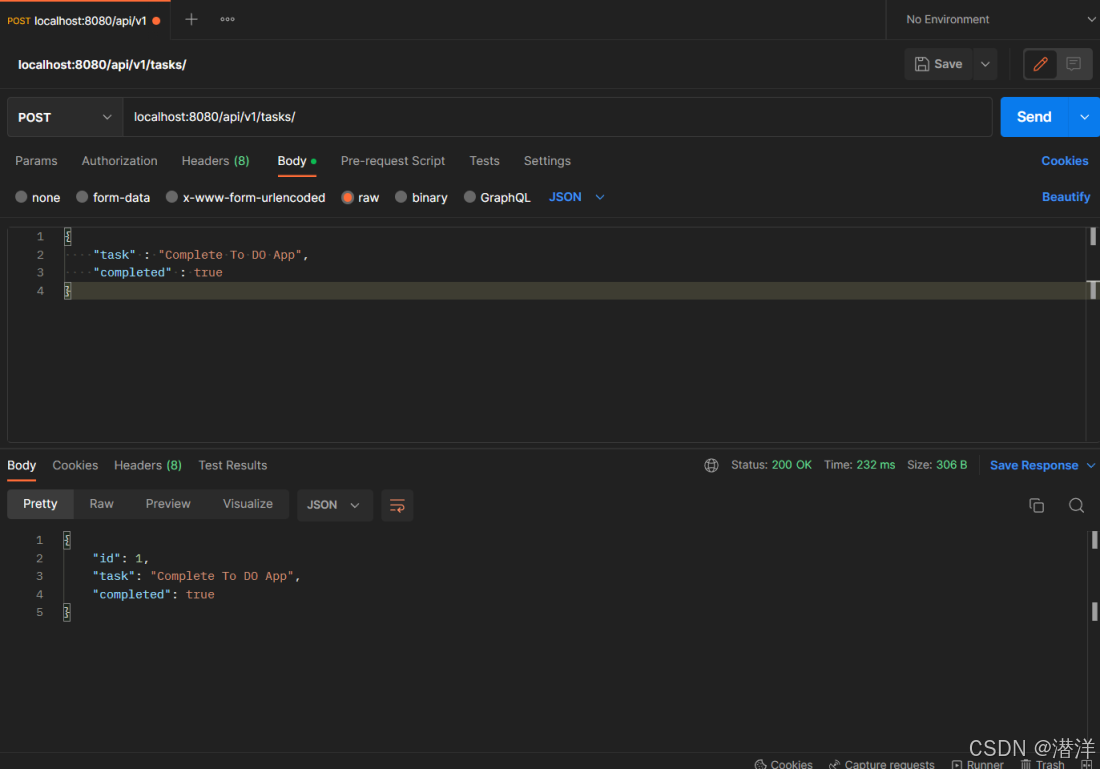The image size is (1100, 769).
Task: Click the Save Response link
Action: coord(1033,465)
